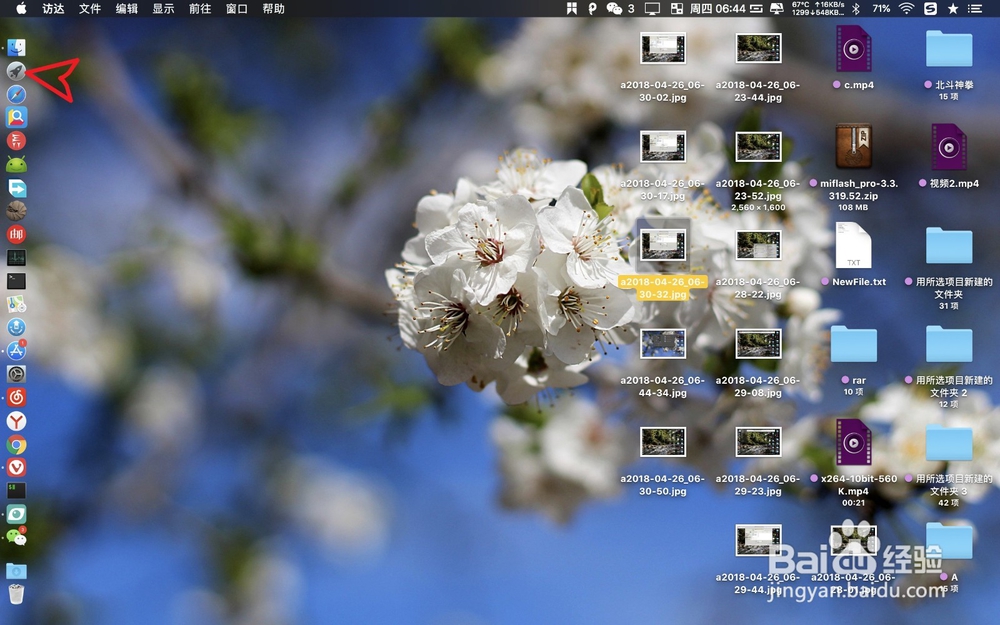Click the clock 周四 06:44

click(x=717, y=8)
